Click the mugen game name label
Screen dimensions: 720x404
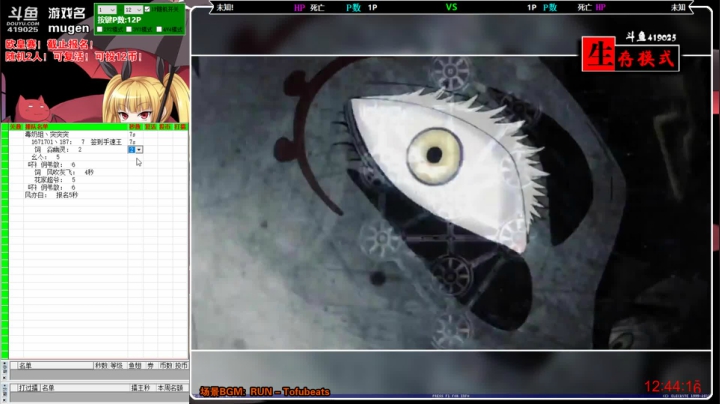[x=68, y=28]
